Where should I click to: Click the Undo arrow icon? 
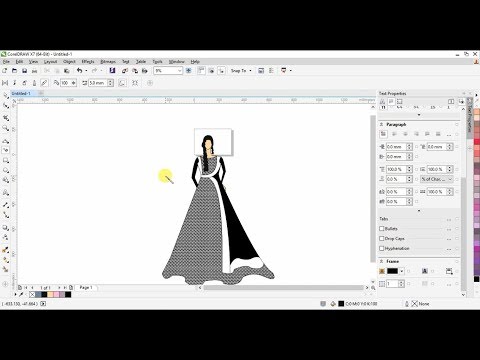[79, 70]
